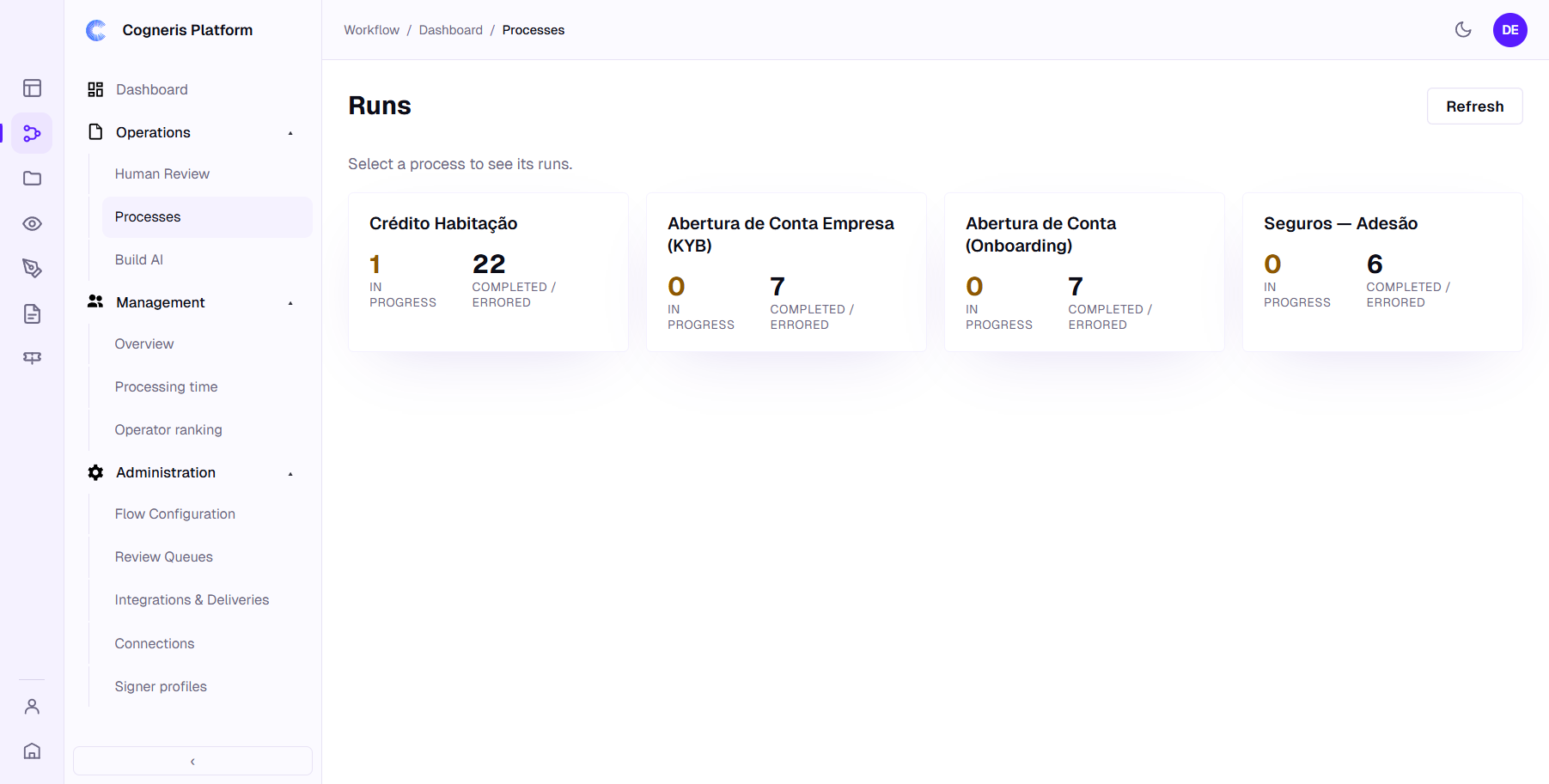
Task: Open Management Overview page
Action: coord(207,343)
